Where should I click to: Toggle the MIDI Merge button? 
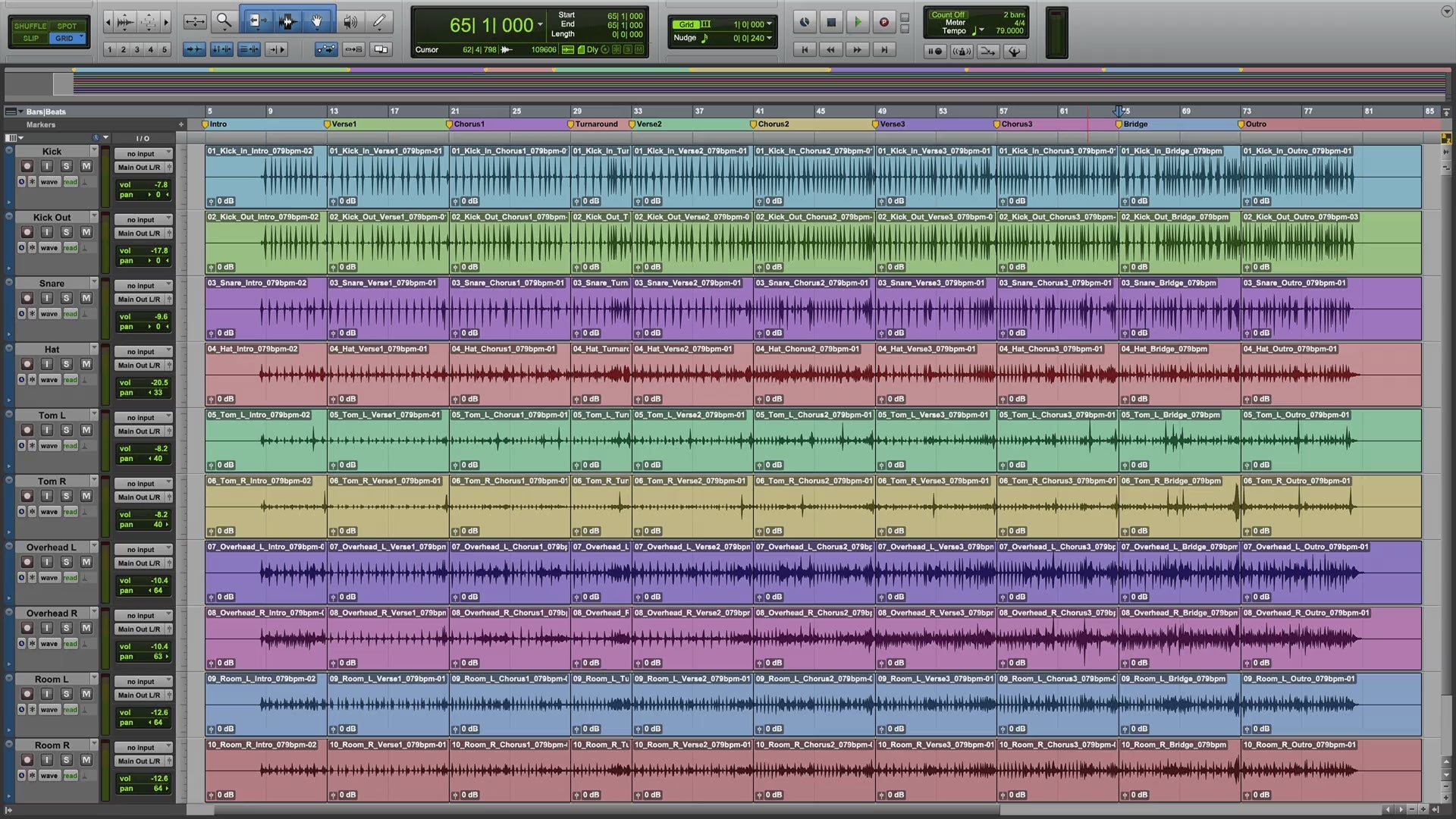(987, 51)
